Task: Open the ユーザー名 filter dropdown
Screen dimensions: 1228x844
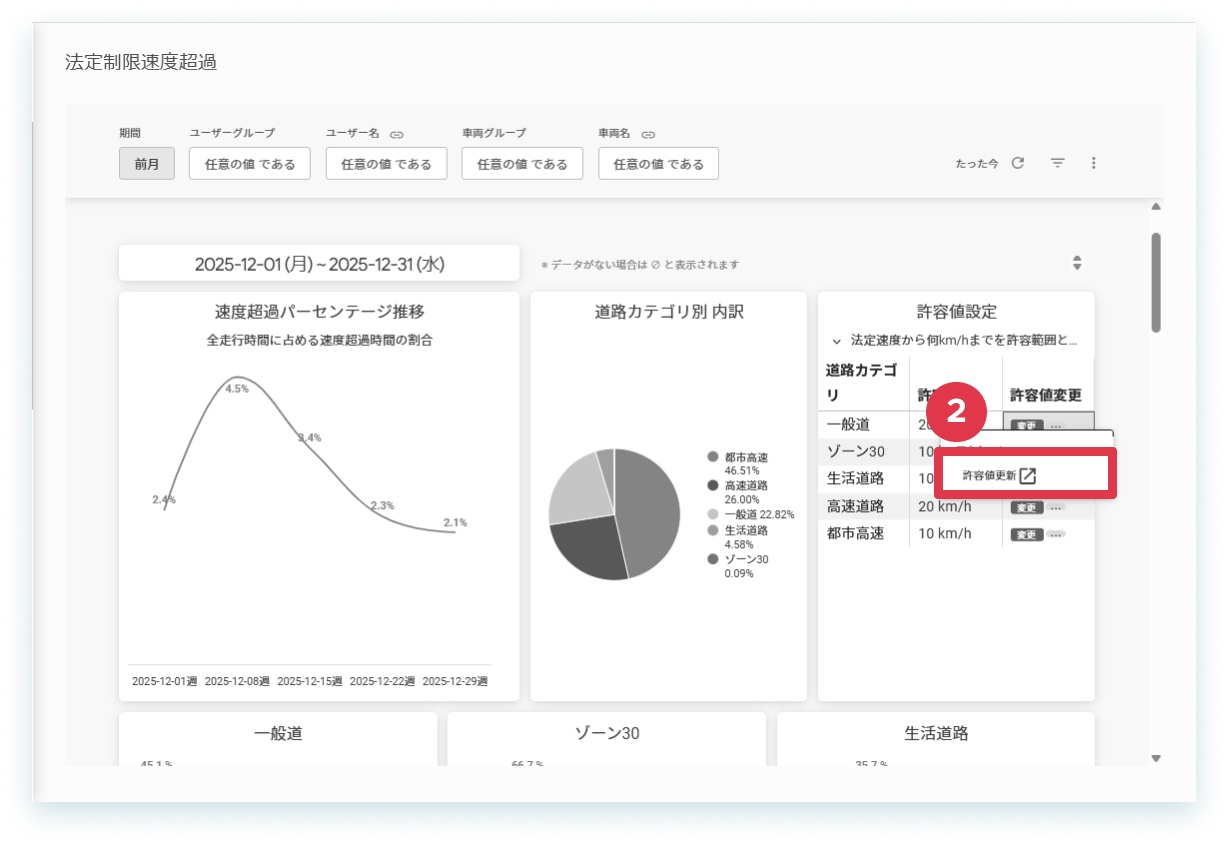Action: click(386, 164)
